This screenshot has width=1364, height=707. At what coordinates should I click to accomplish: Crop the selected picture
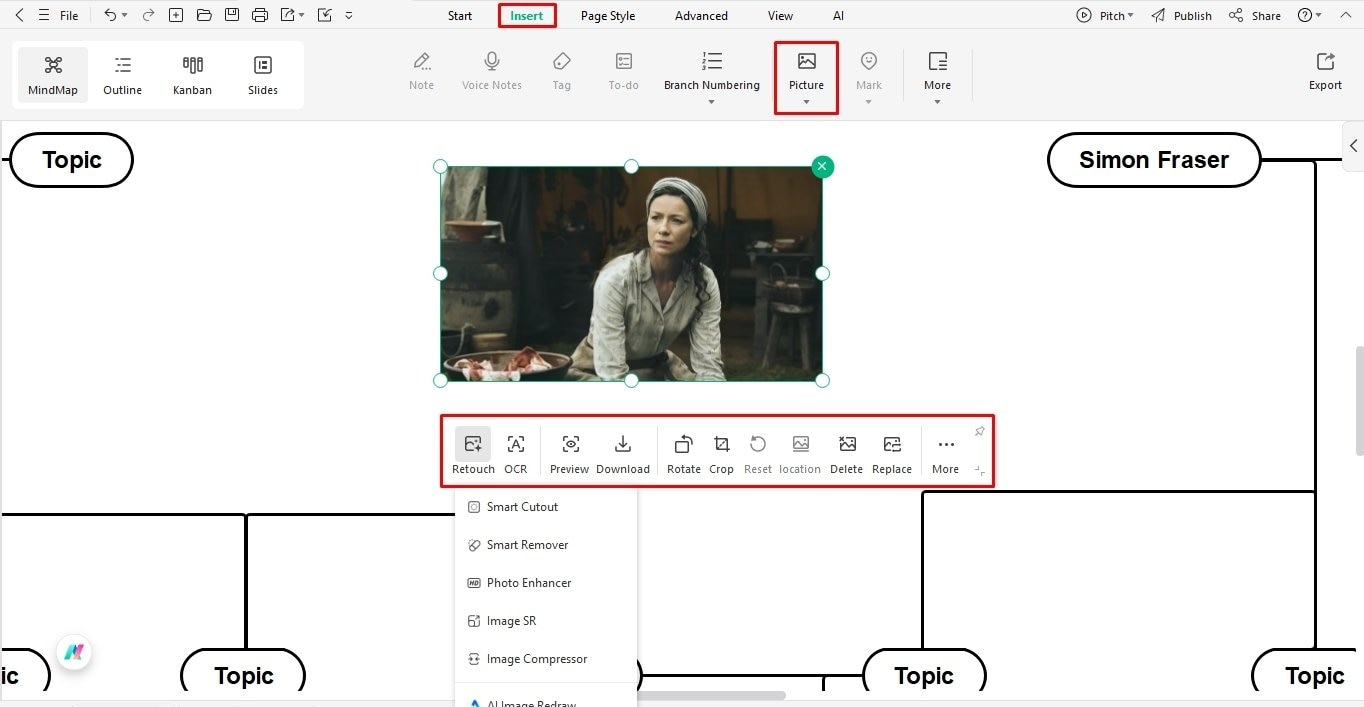pos(721,452)
